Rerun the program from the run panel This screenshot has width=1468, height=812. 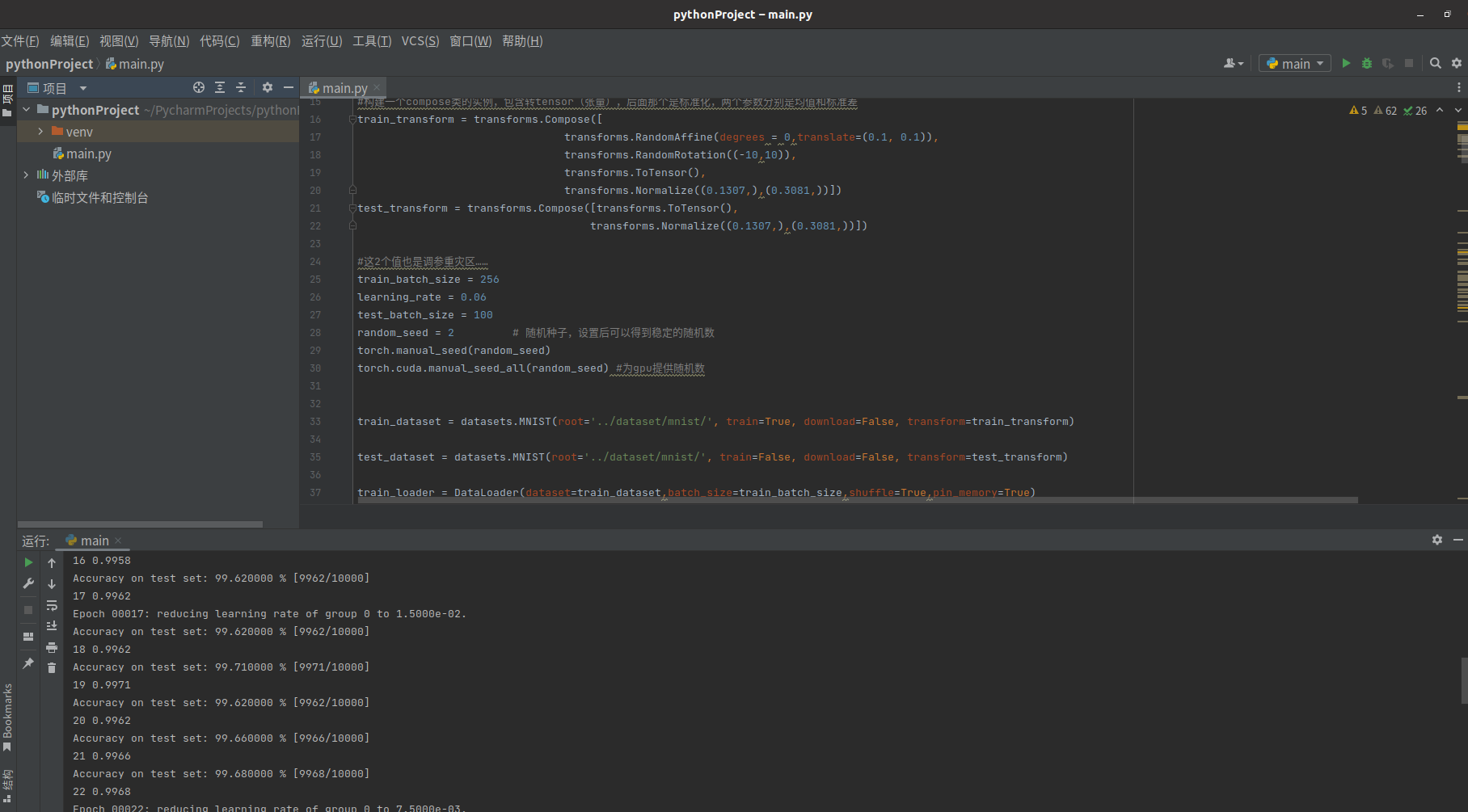coord(28,562)
